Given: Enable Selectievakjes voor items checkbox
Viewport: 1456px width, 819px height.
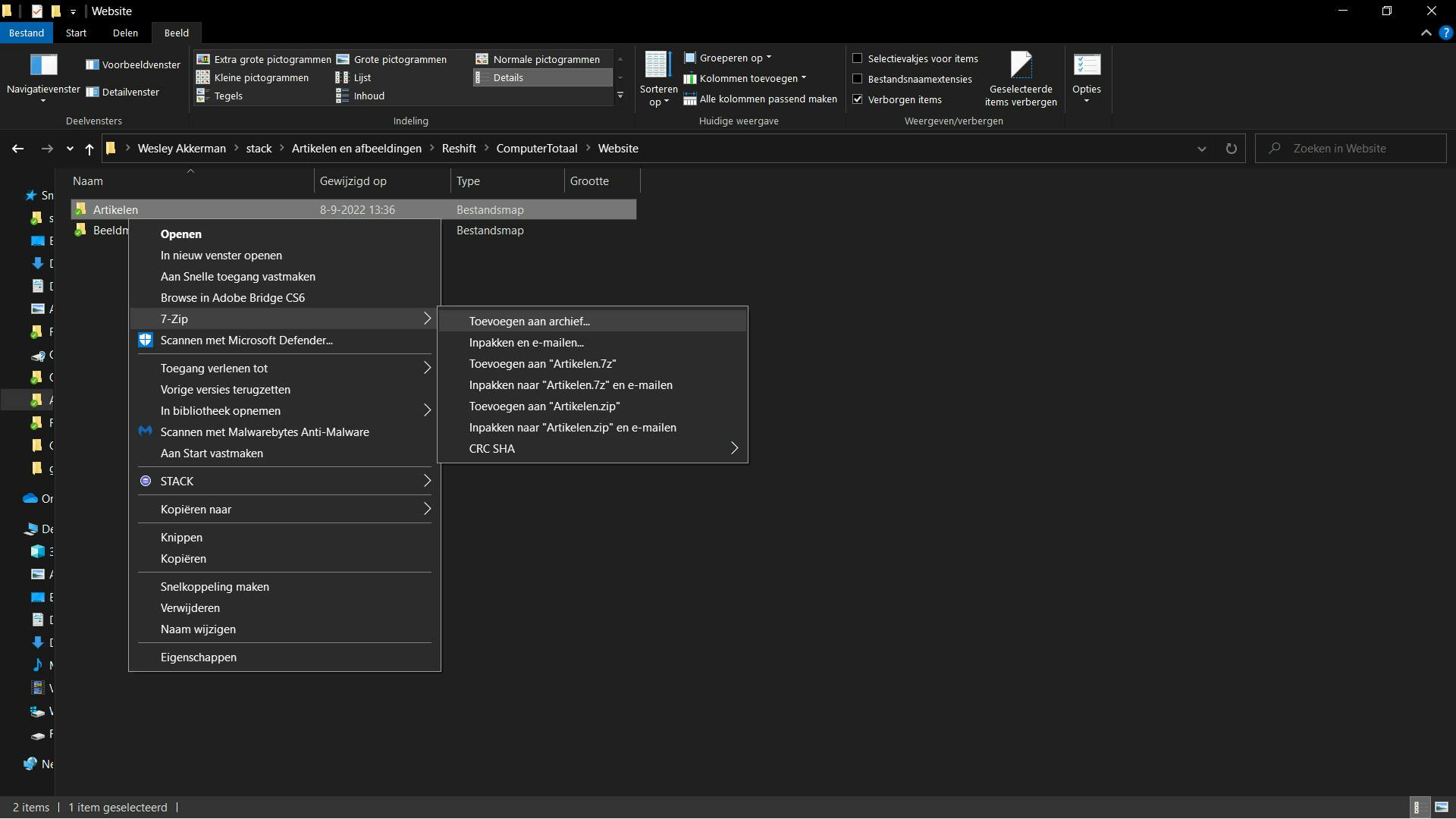Looking at the screenshot, I should click(858, 58).
